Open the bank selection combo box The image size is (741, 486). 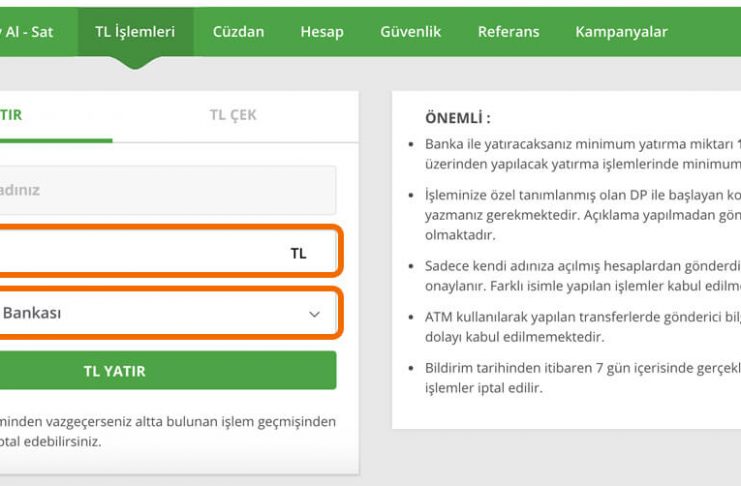(x=168, y=313)
